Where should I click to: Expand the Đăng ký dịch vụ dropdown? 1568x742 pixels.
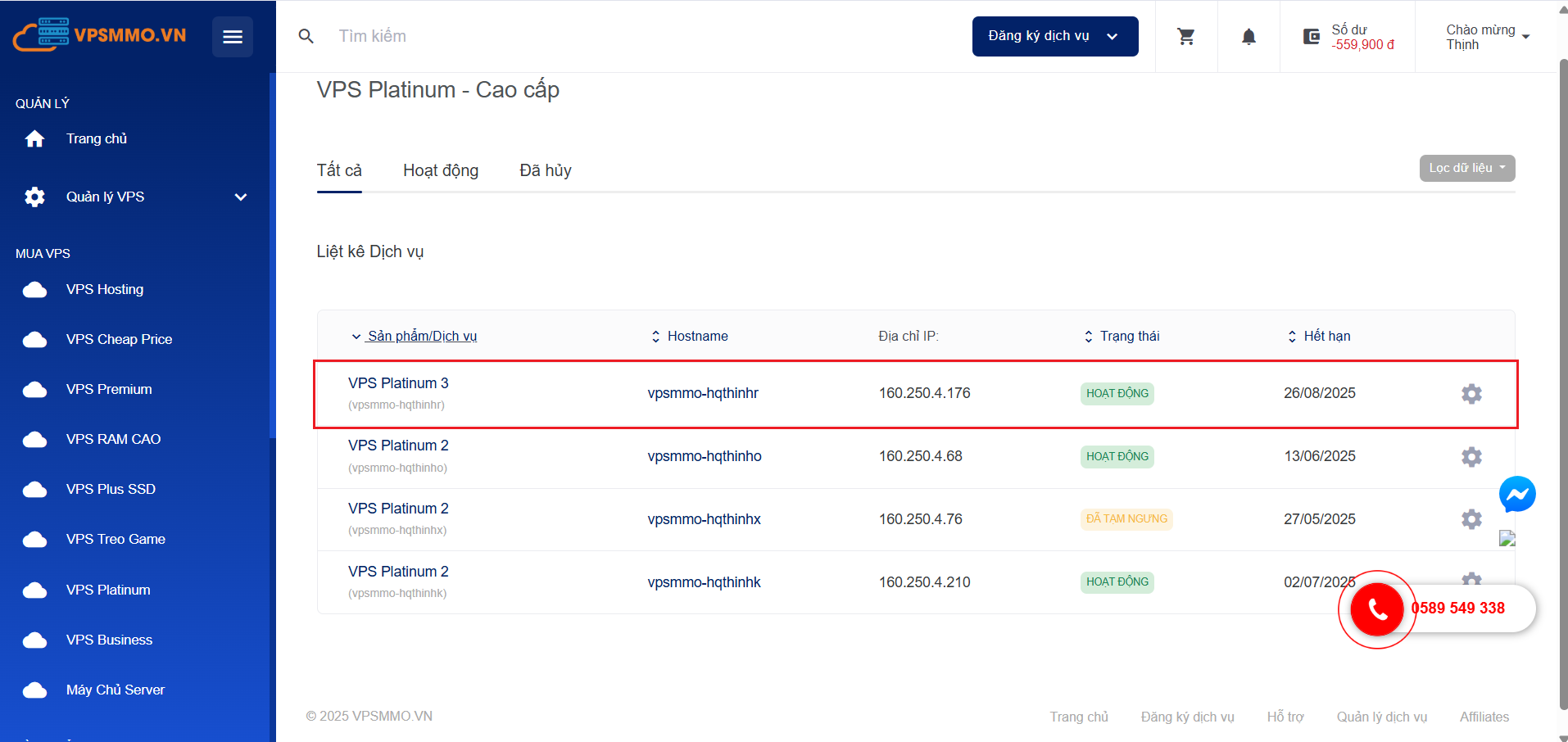pyautogui.click(x=1055, y=36)
